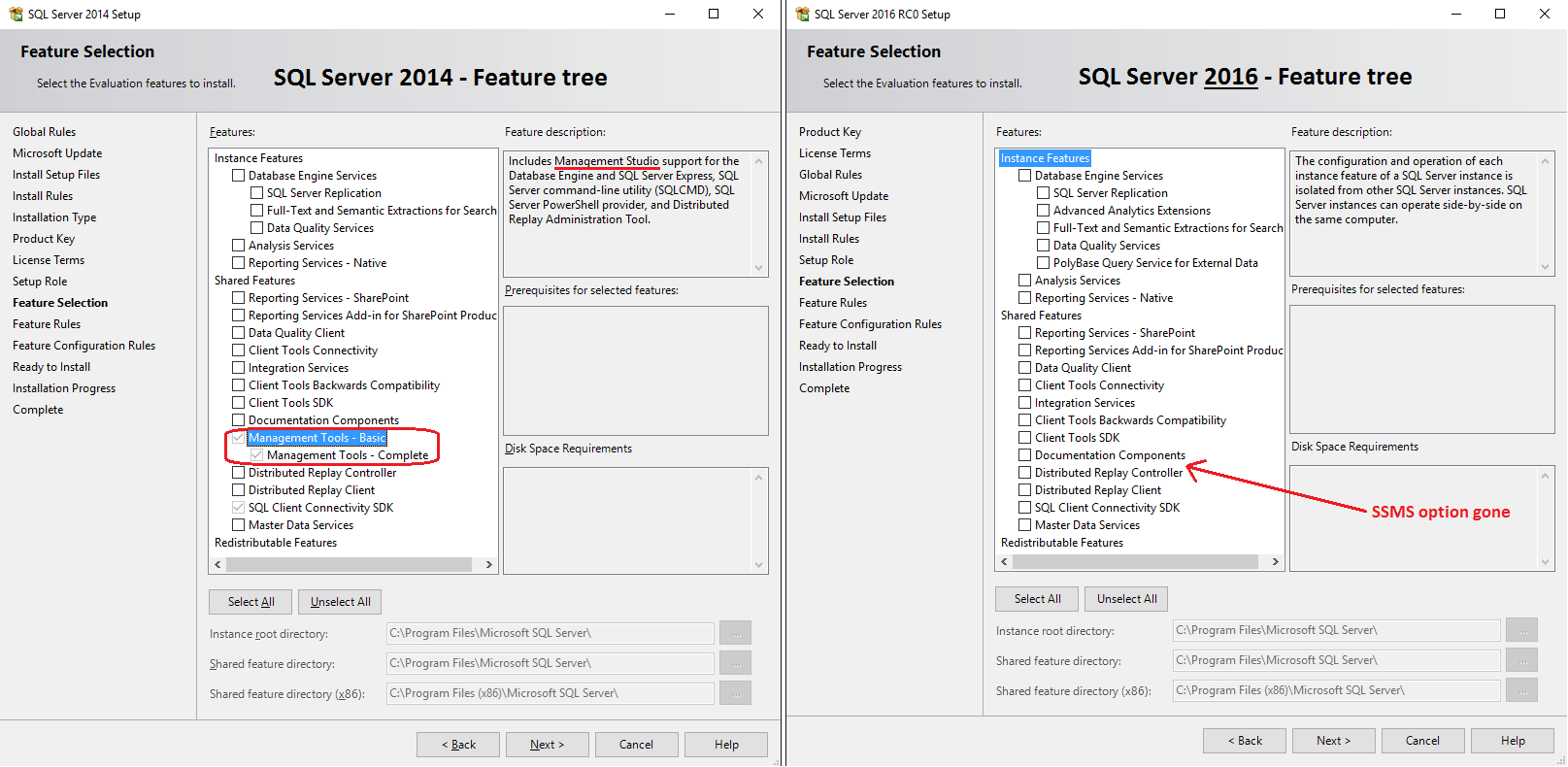Screen dimensions: 1568x767
Task: Check Reporting Services - SharePoint in 2016 Setup
Action: point(1024,333)
